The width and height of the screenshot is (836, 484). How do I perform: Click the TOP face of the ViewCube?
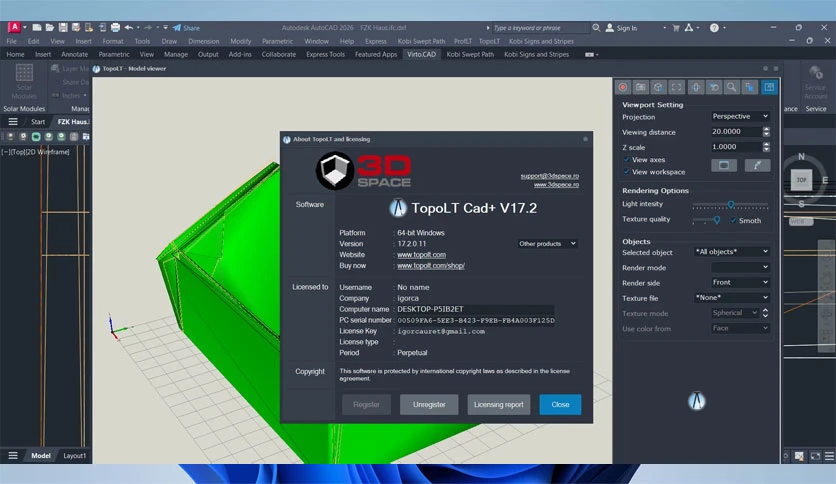tap(801, 180)
